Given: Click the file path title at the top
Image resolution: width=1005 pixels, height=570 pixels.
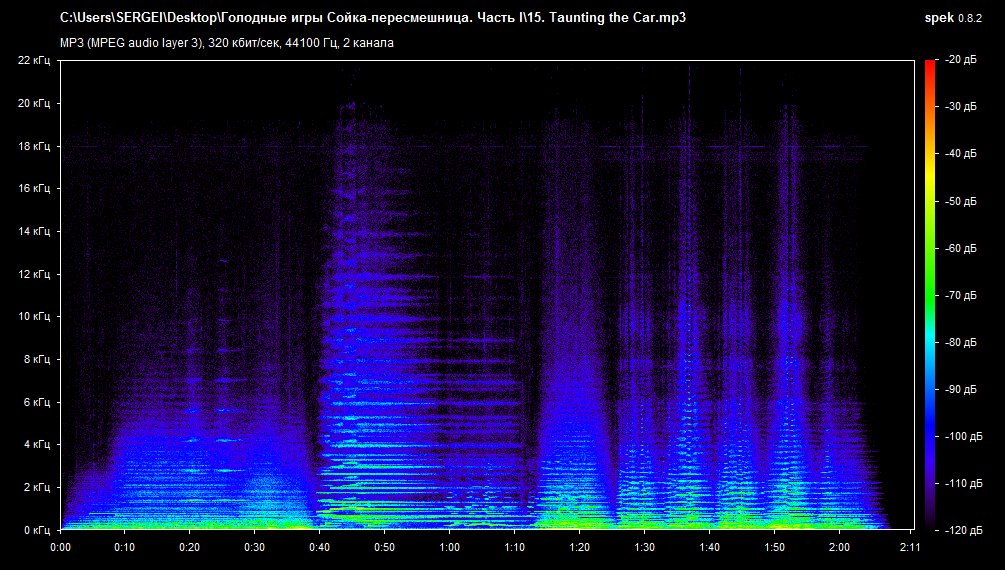Looking at the screenshot, I should 373,18.
